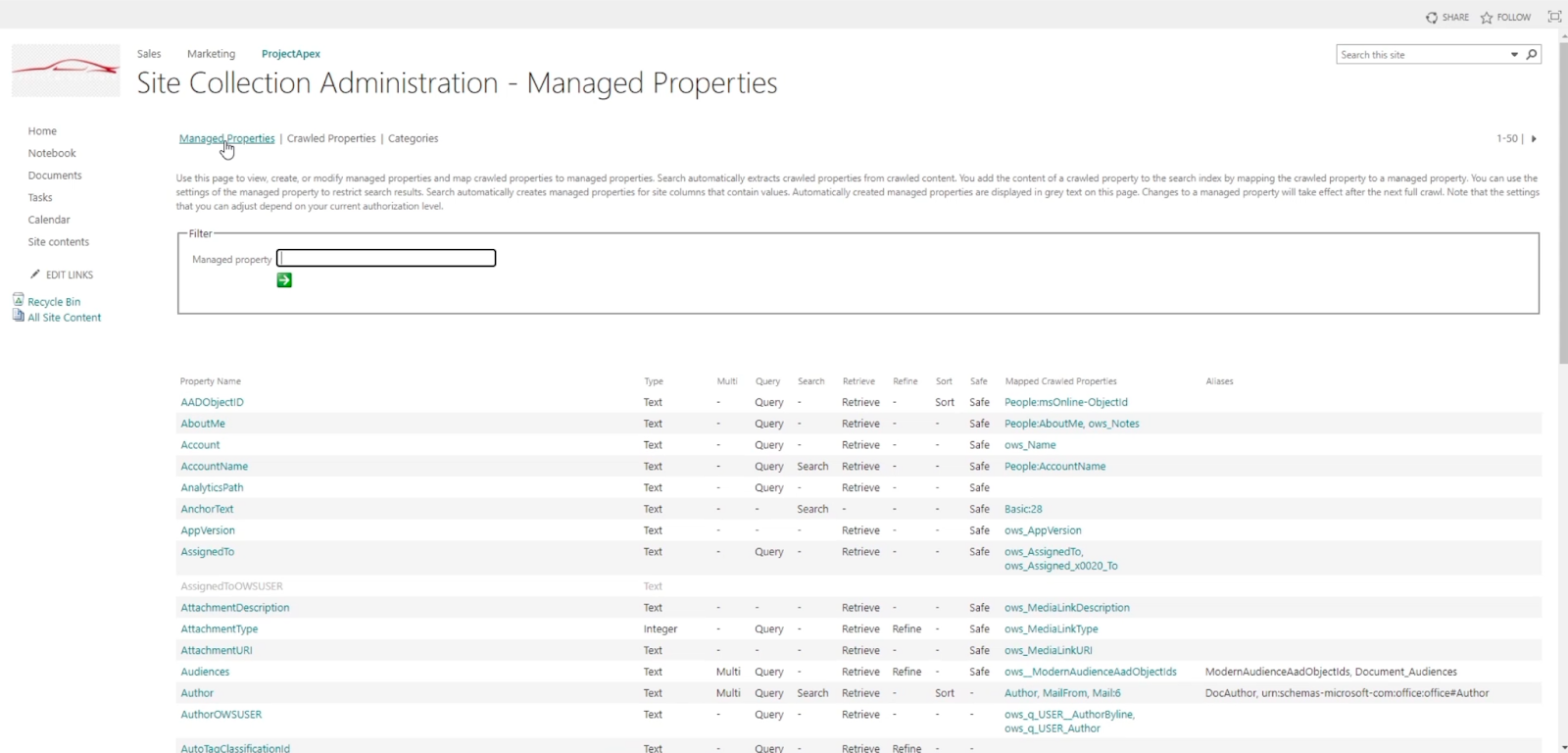Viewport: 1568px width, 753px height.
Task: Follow the site via star icon
Action: [x=1487, y=18]
